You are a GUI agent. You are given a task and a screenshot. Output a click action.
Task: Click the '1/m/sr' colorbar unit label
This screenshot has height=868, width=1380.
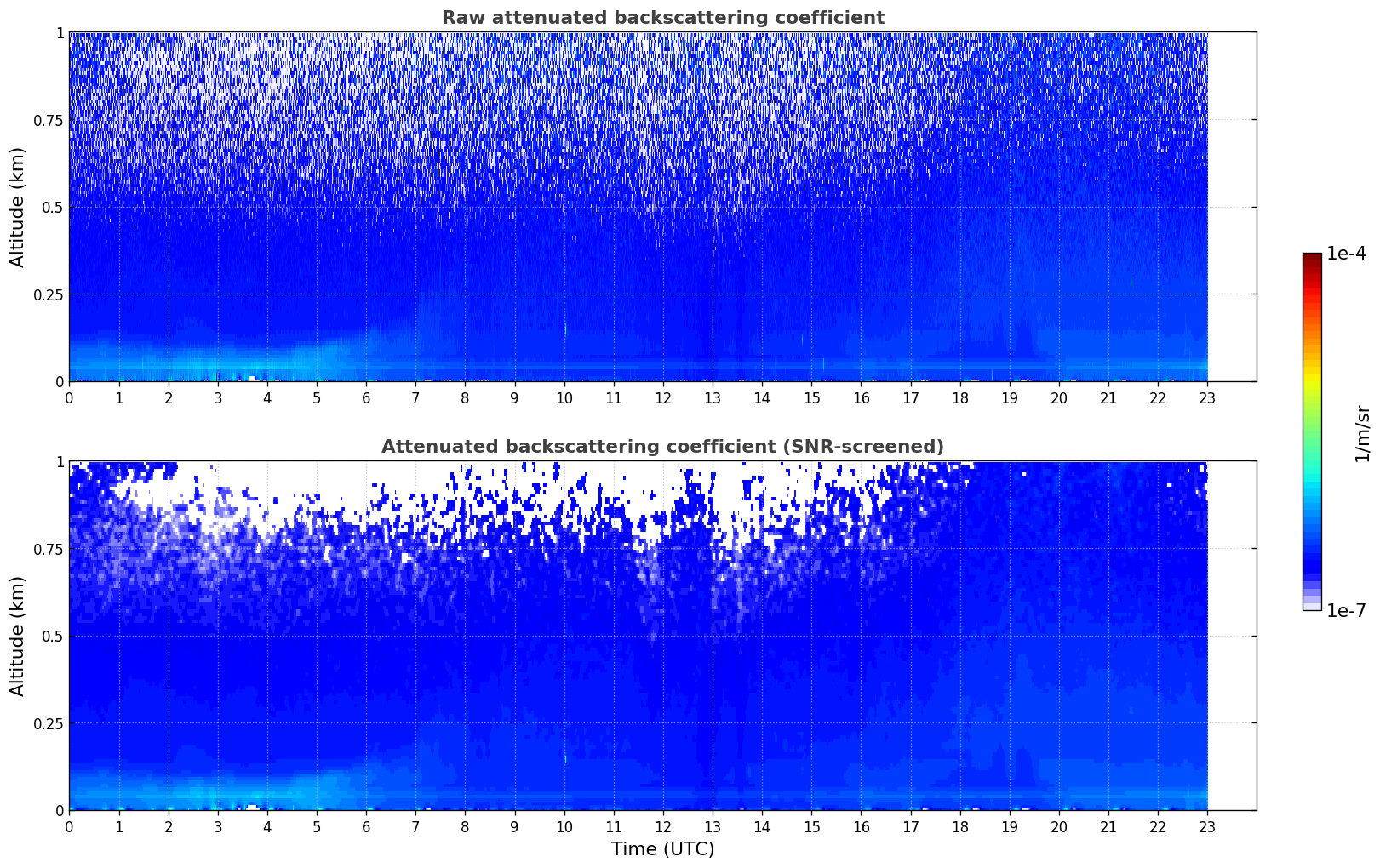tap(1362, 432)
